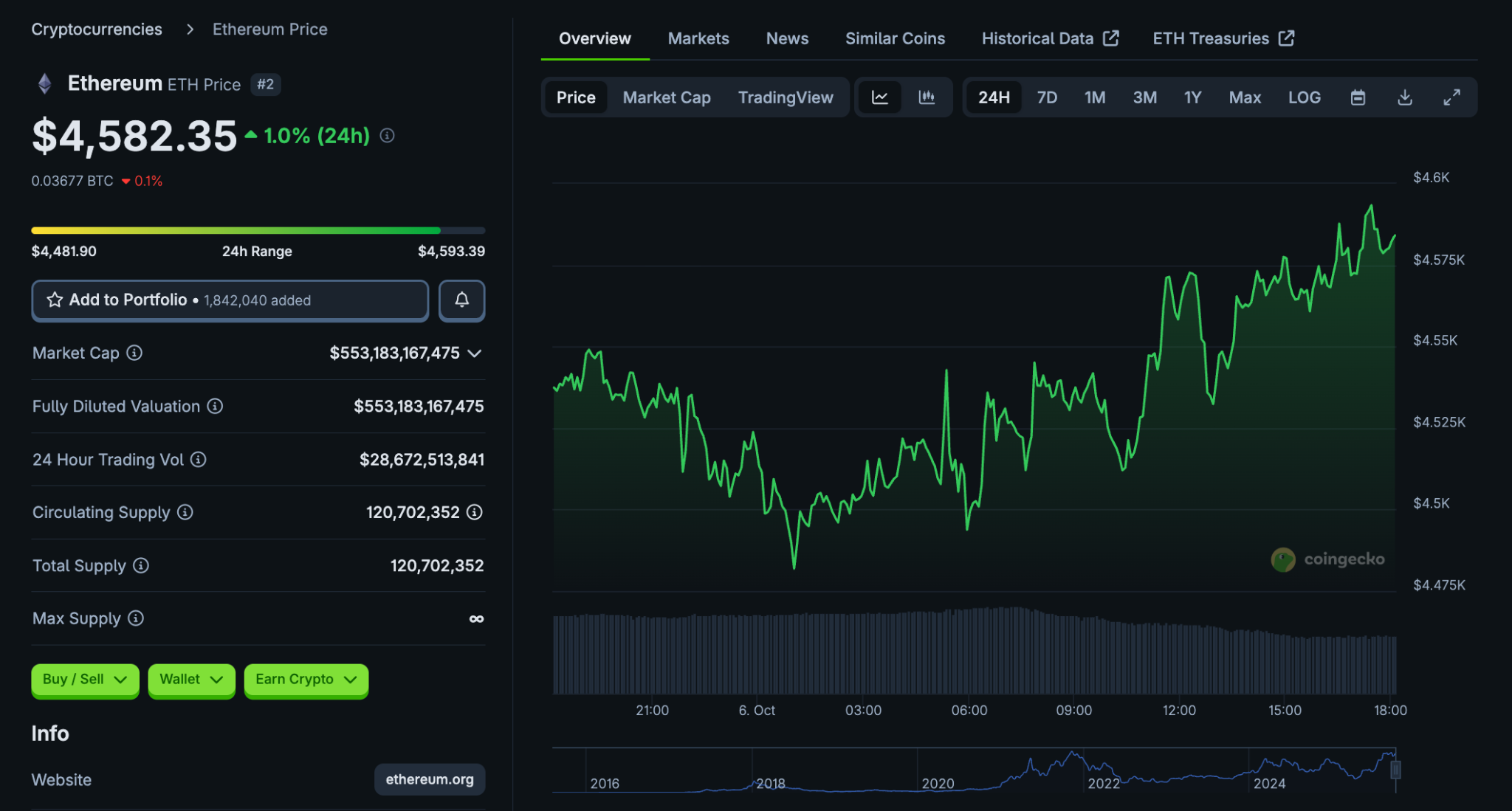Screen dimensions: 1512x811
Task: Expand chart to fullscreen
Action: (1451, 97)
